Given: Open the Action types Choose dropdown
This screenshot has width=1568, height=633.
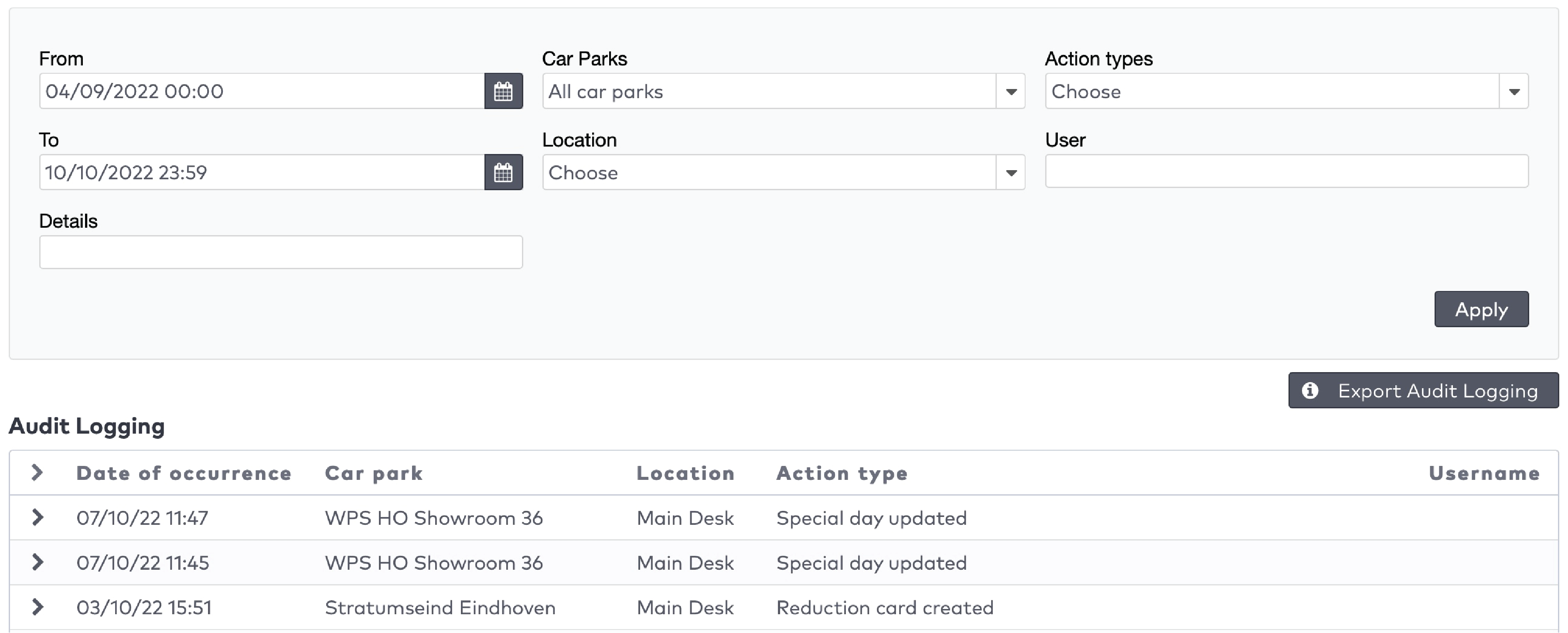Looking at the screenshot, I should click(1278, 91).
